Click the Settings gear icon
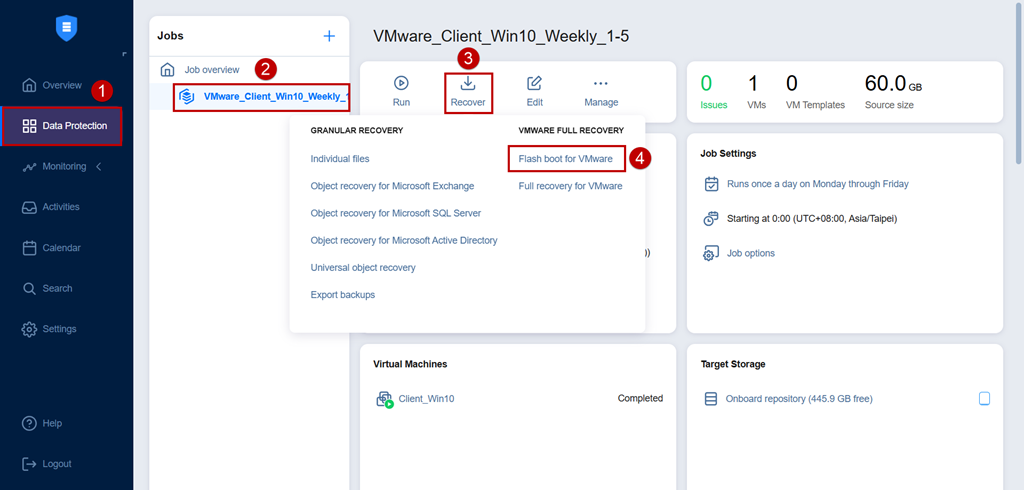The width and height of the screenshot is (1024, 490). coord(29,329)
